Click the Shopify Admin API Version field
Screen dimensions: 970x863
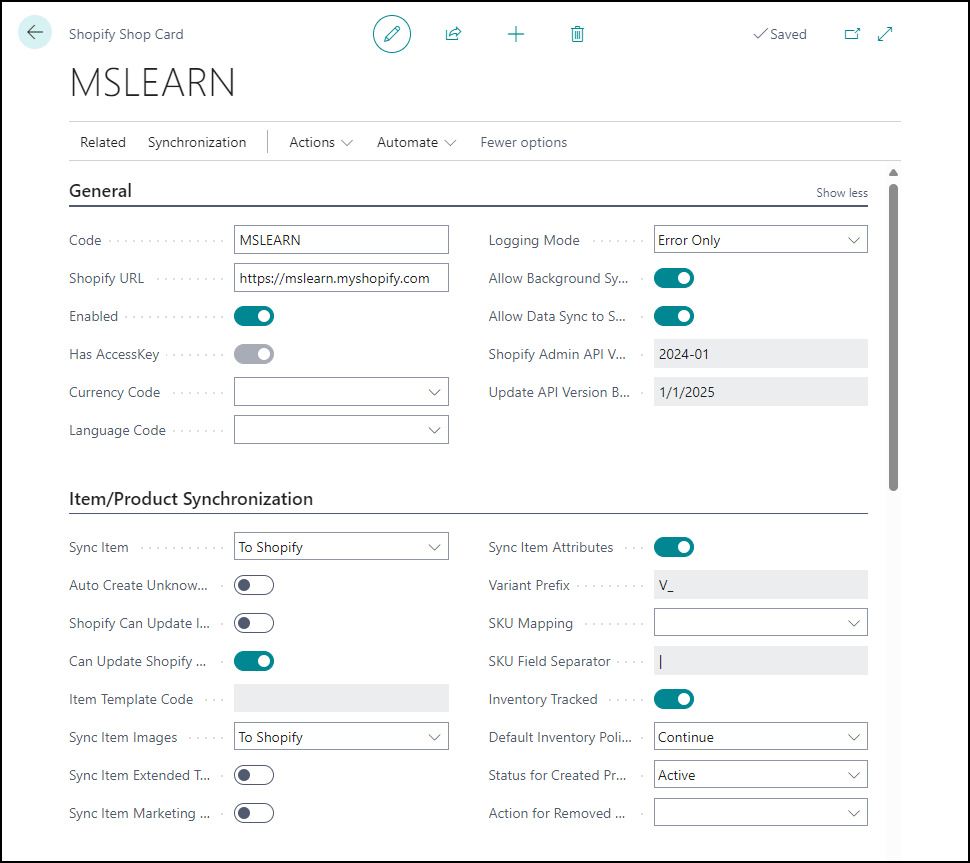(760, 354)
